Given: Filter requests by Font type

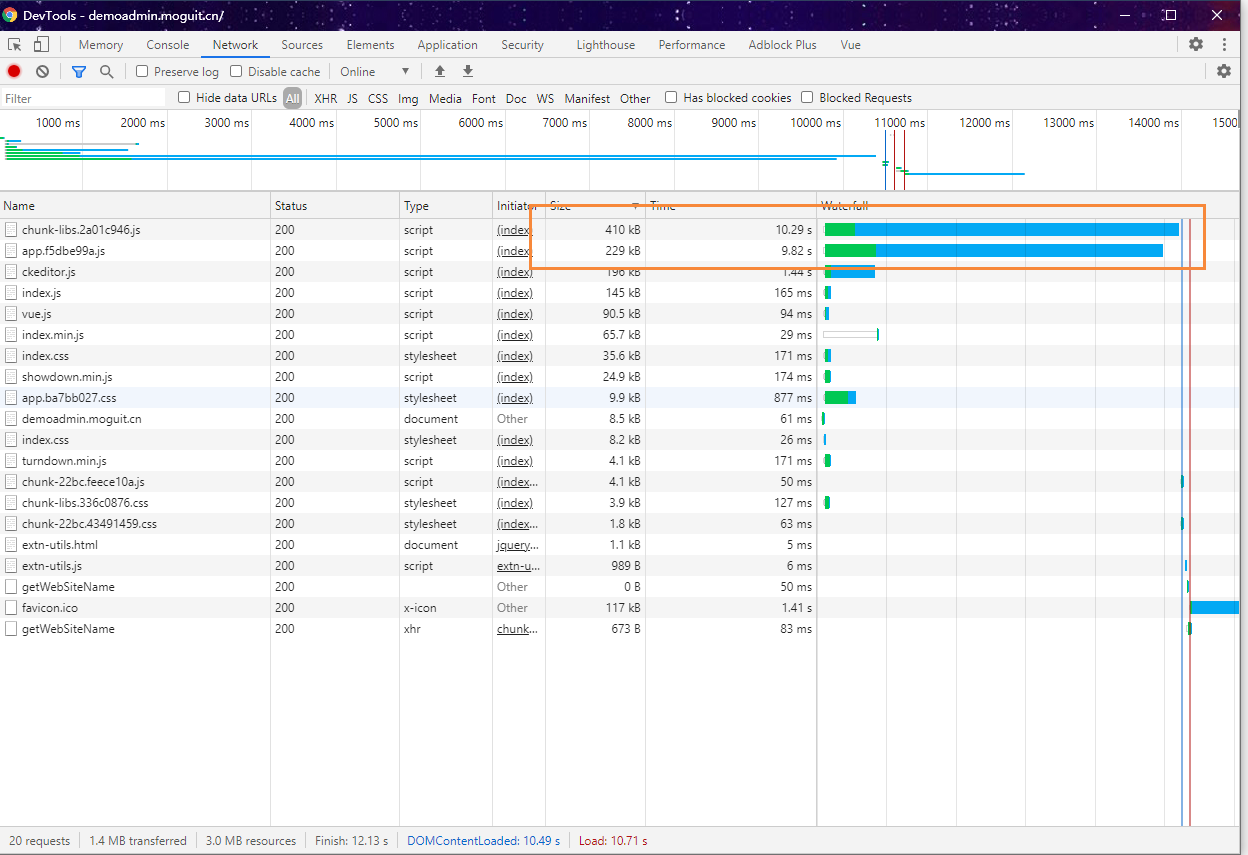Looking at the screenshot, I should pos(484,98).
